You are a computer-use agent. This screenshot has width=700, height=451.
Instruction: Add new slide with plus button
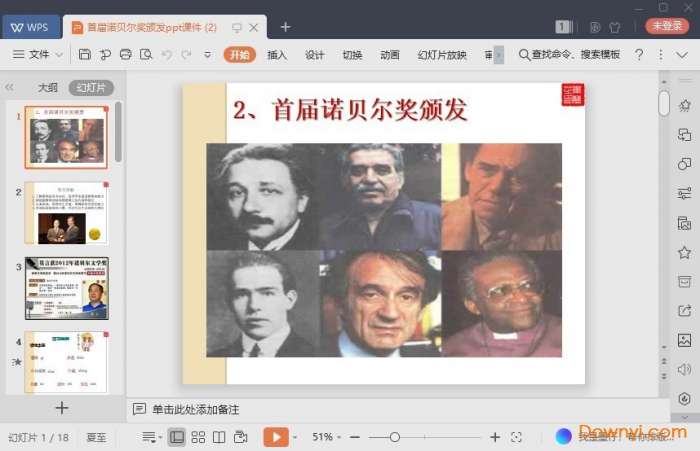coord(62,407)
